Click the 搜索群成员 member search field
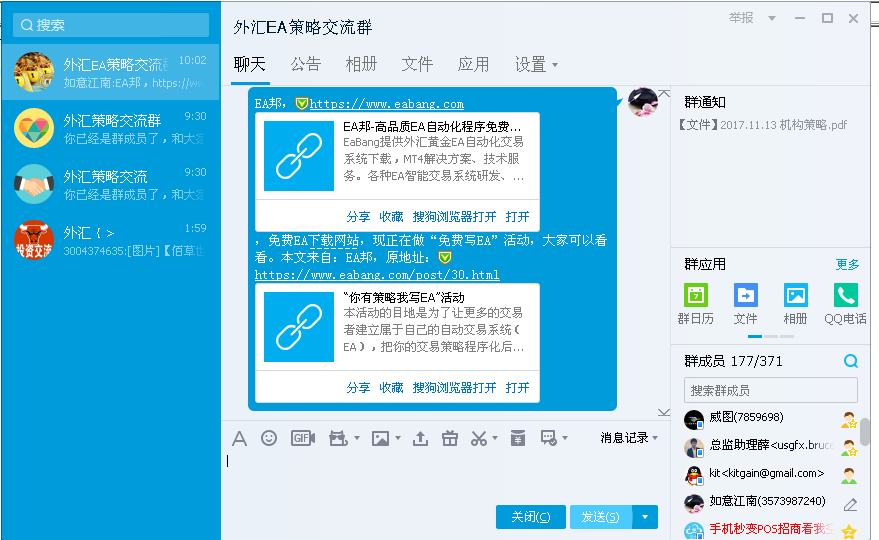The image size is (879, 540). tap(771, 390)
